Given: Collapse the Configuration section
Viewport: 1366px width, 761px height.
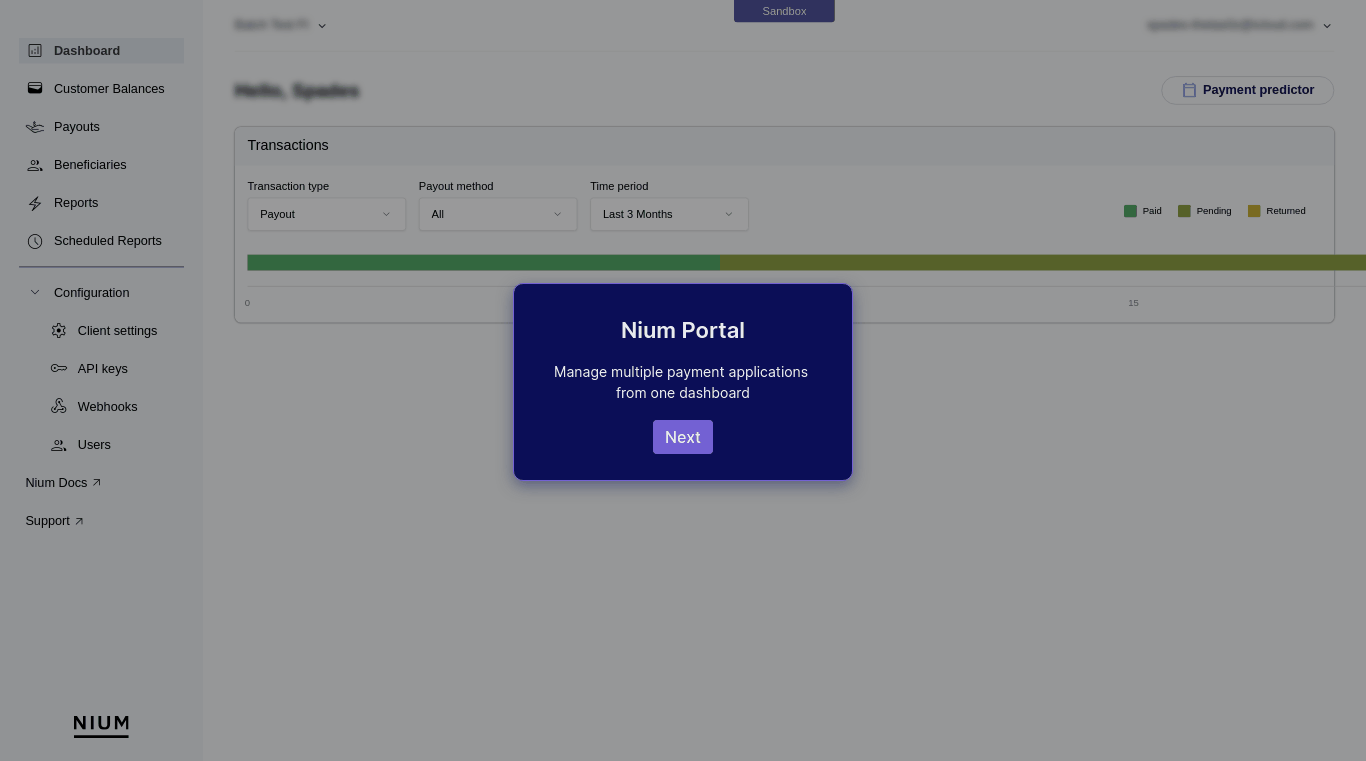Looking at the screenshot, I should click(x=90, y=293).
